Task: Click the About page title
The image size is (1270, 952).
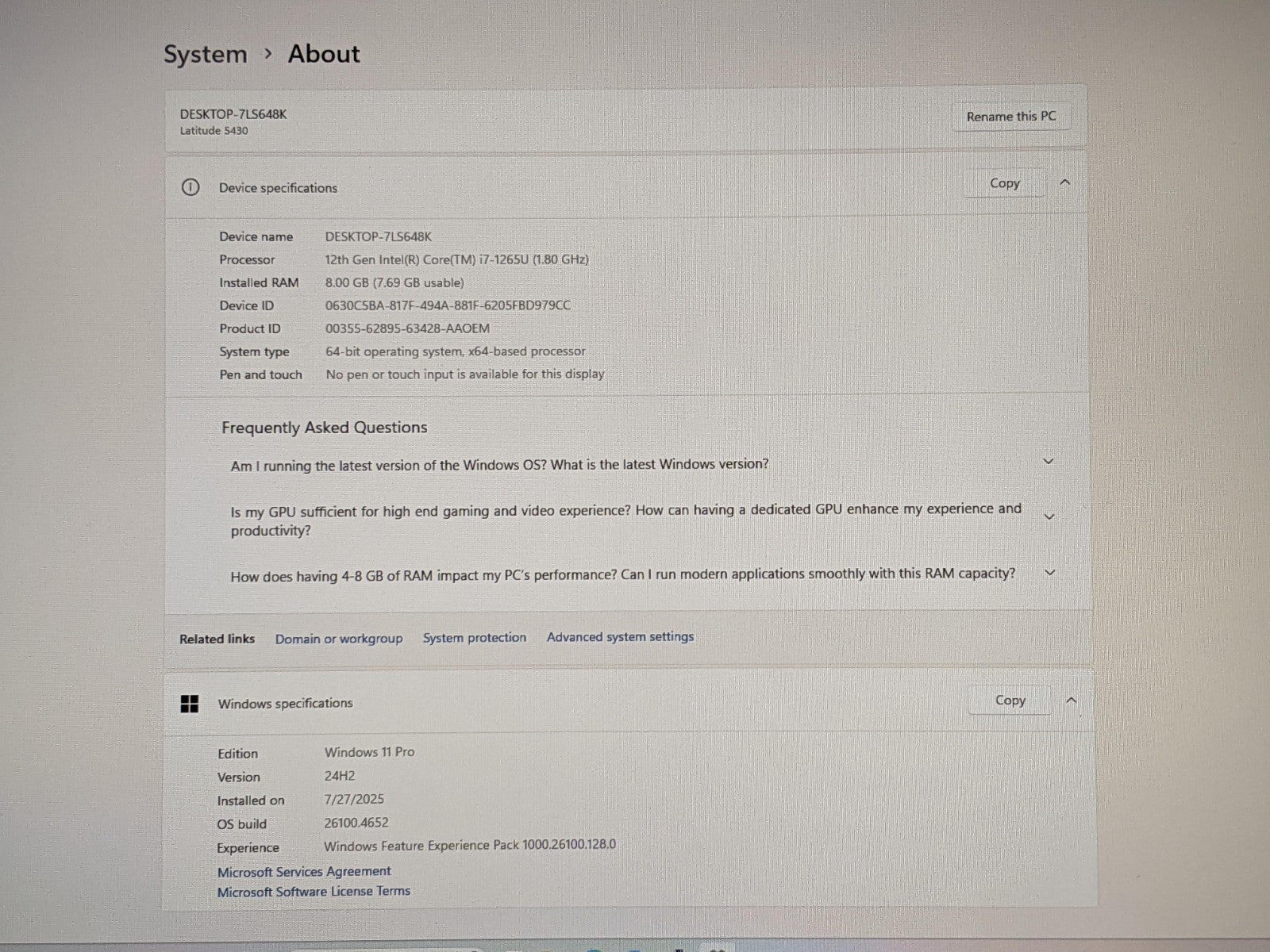Action: pos(324,54)
